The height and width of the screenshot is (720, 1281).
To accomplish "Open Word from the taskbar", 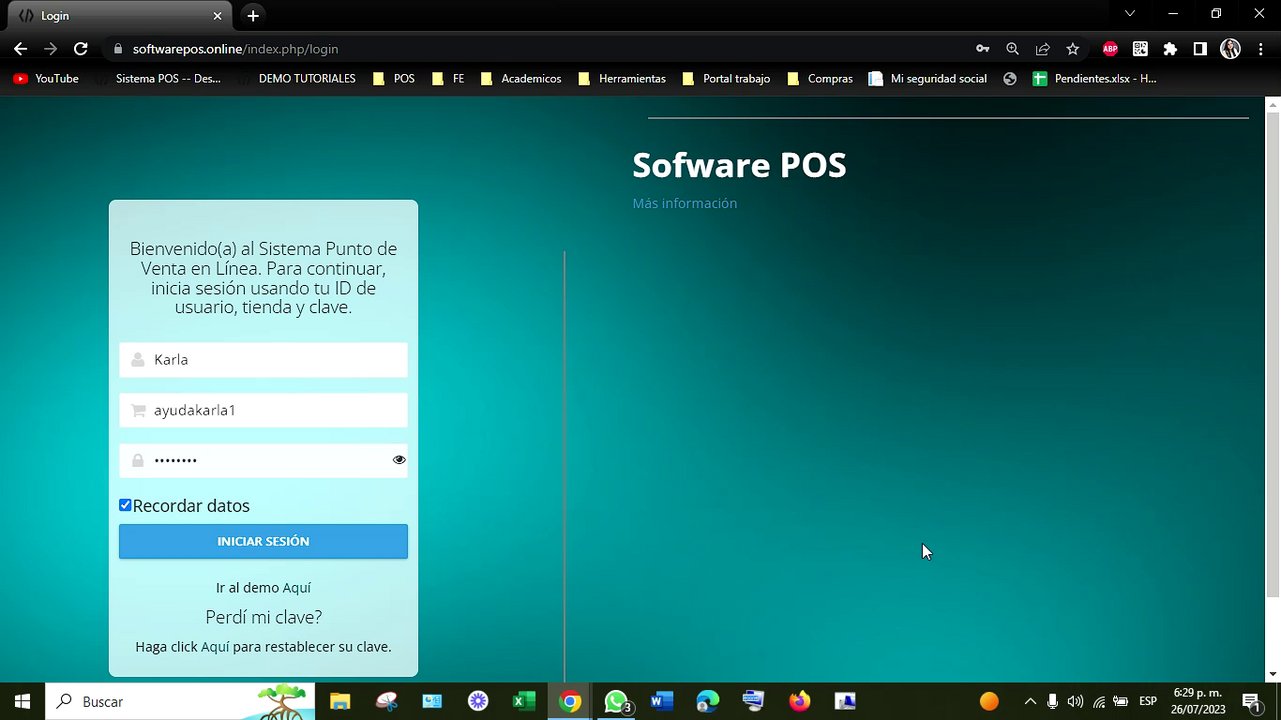I will tap(661, 701).
